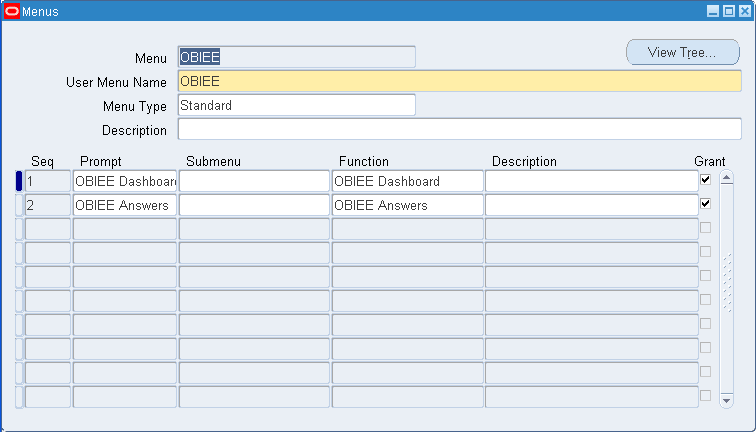Click the record indicator for row 1
This screenshot has height=432, width=756.
tap(19, 181)
